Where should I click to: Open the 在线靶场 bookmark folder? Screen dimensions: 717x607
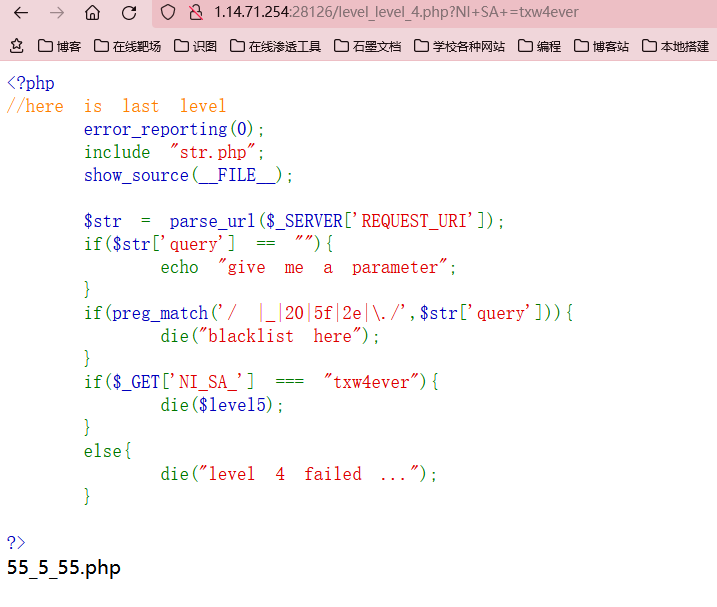(x=128, y=46)
